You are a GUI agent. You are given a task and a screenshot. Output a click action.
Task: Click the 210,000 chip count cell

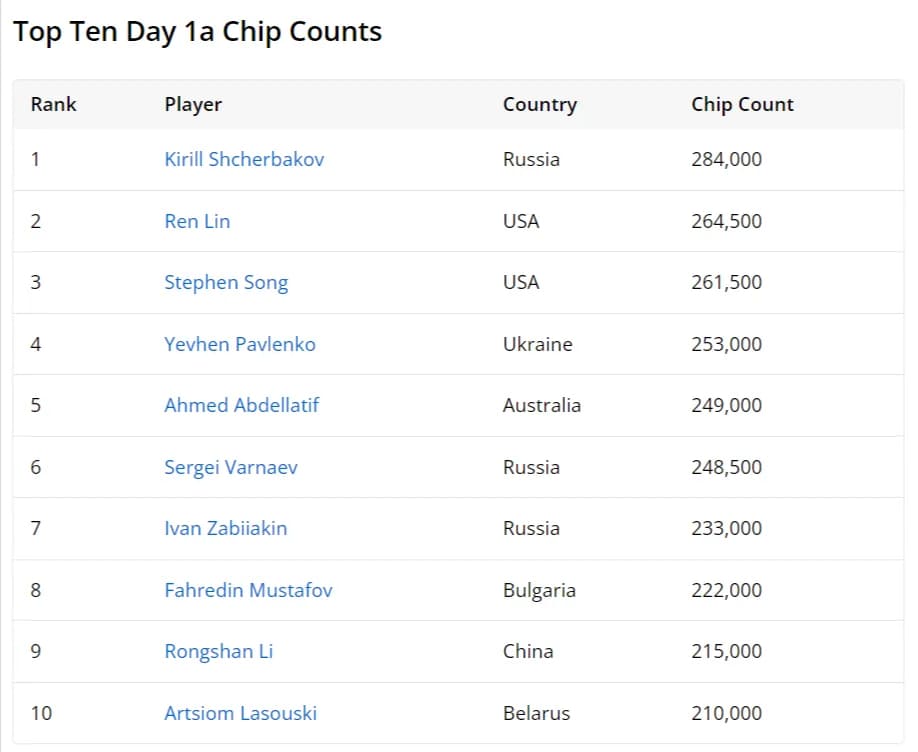[x=726, y=713]
